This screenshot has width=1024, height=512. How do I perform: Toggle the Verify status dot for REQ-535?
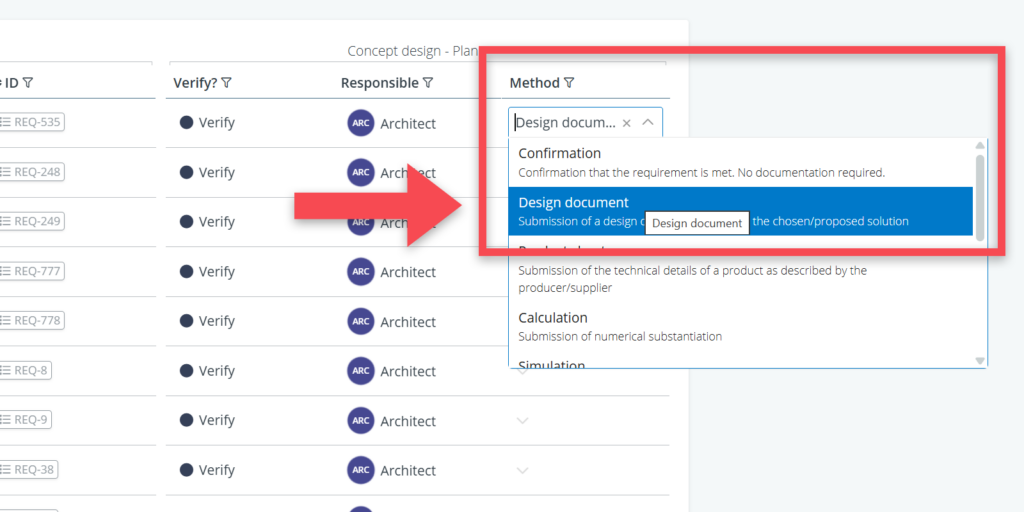186,123
